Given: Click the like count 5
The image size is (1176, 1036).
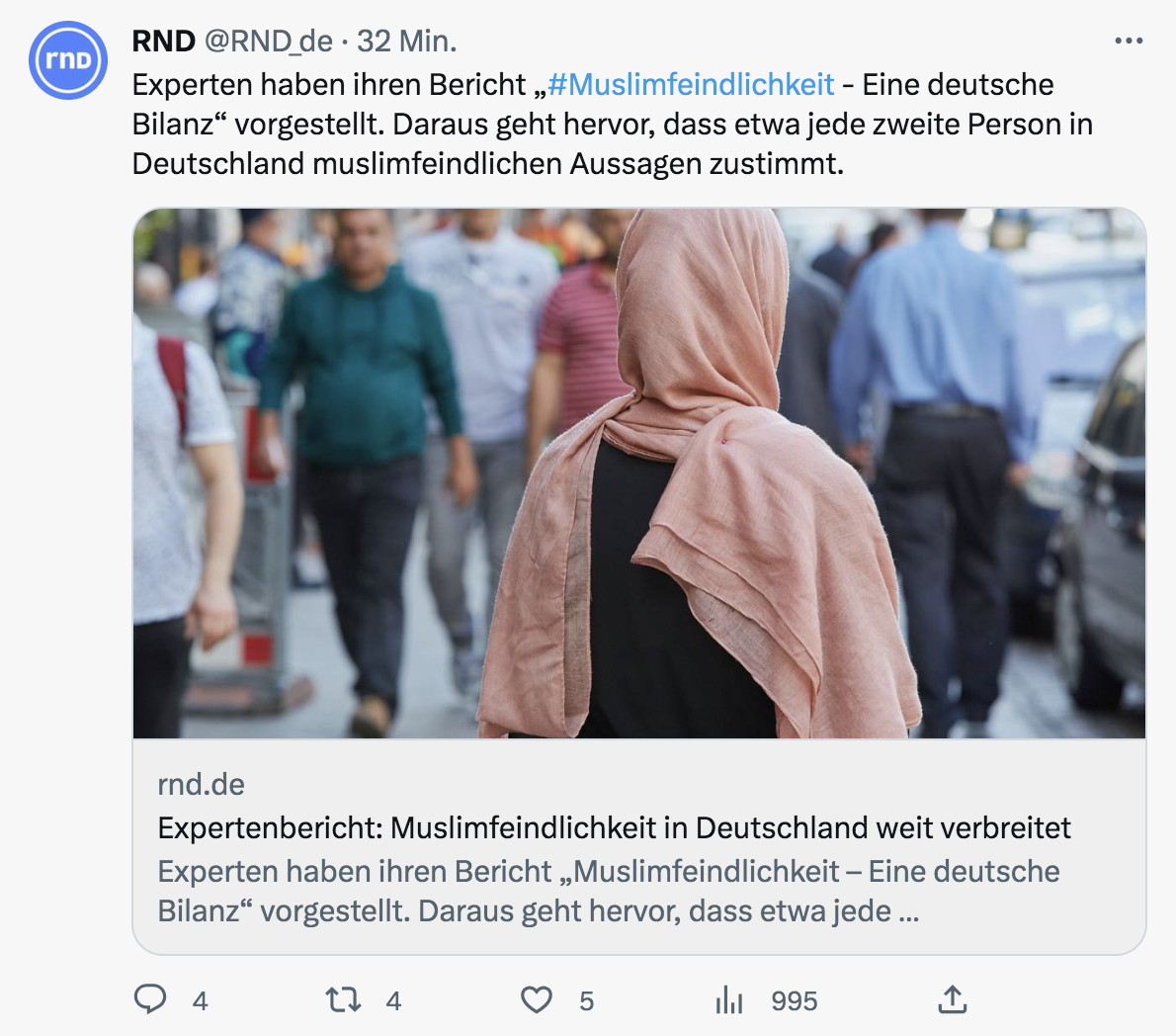Looking at the screenshot, I should click(x=586, y=1000).
